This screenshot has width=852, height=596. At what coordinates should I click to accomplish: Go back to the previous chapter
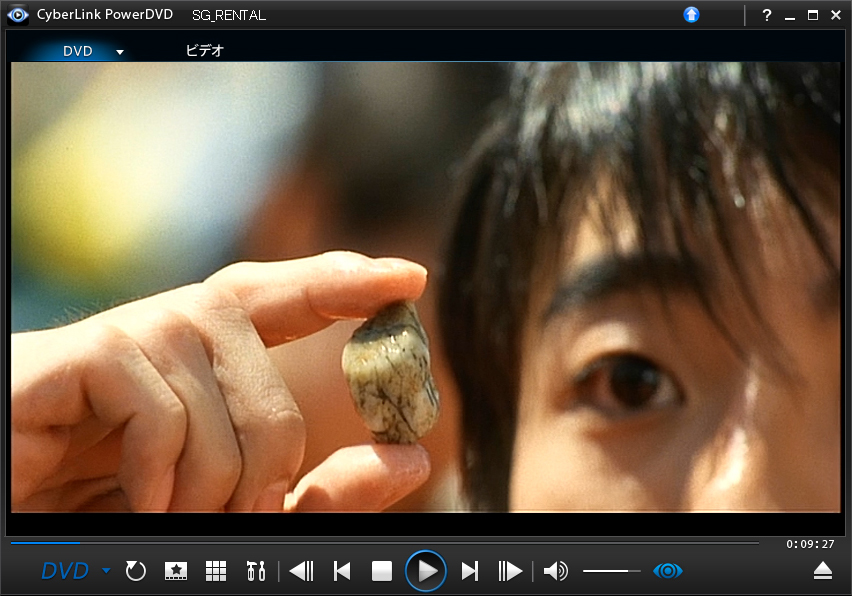click(342, 571)
